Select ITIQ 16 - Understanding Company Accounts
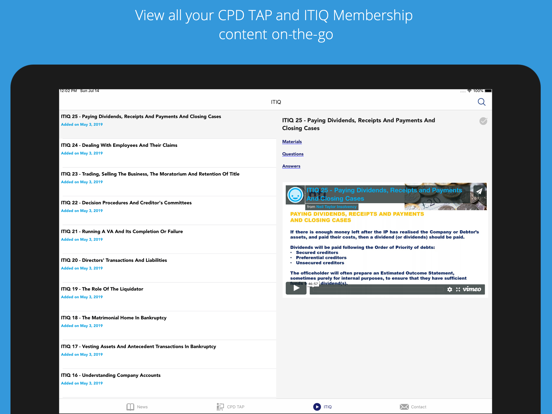 click(x=168, y=383)
